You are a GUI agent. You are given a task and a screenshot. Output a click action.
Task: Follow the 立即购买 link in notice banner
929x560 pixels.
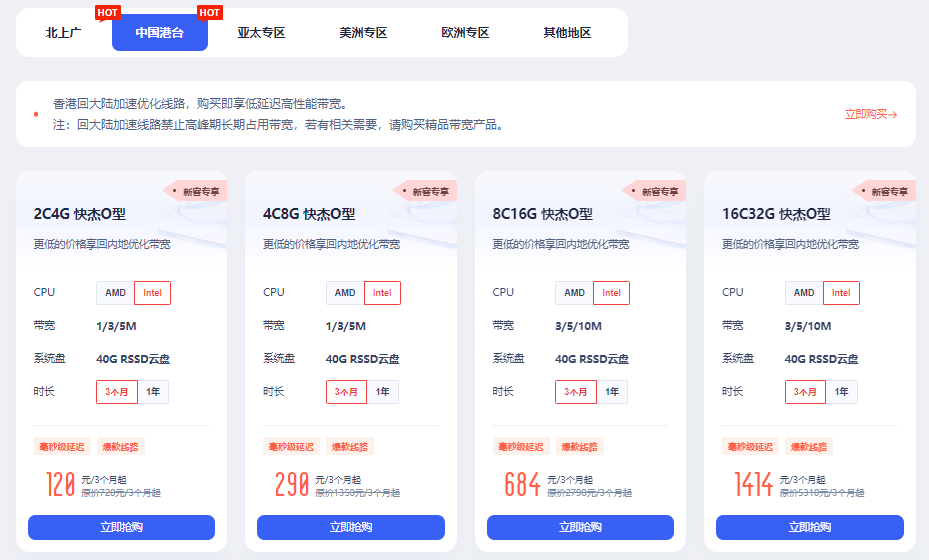click(870, 114)
